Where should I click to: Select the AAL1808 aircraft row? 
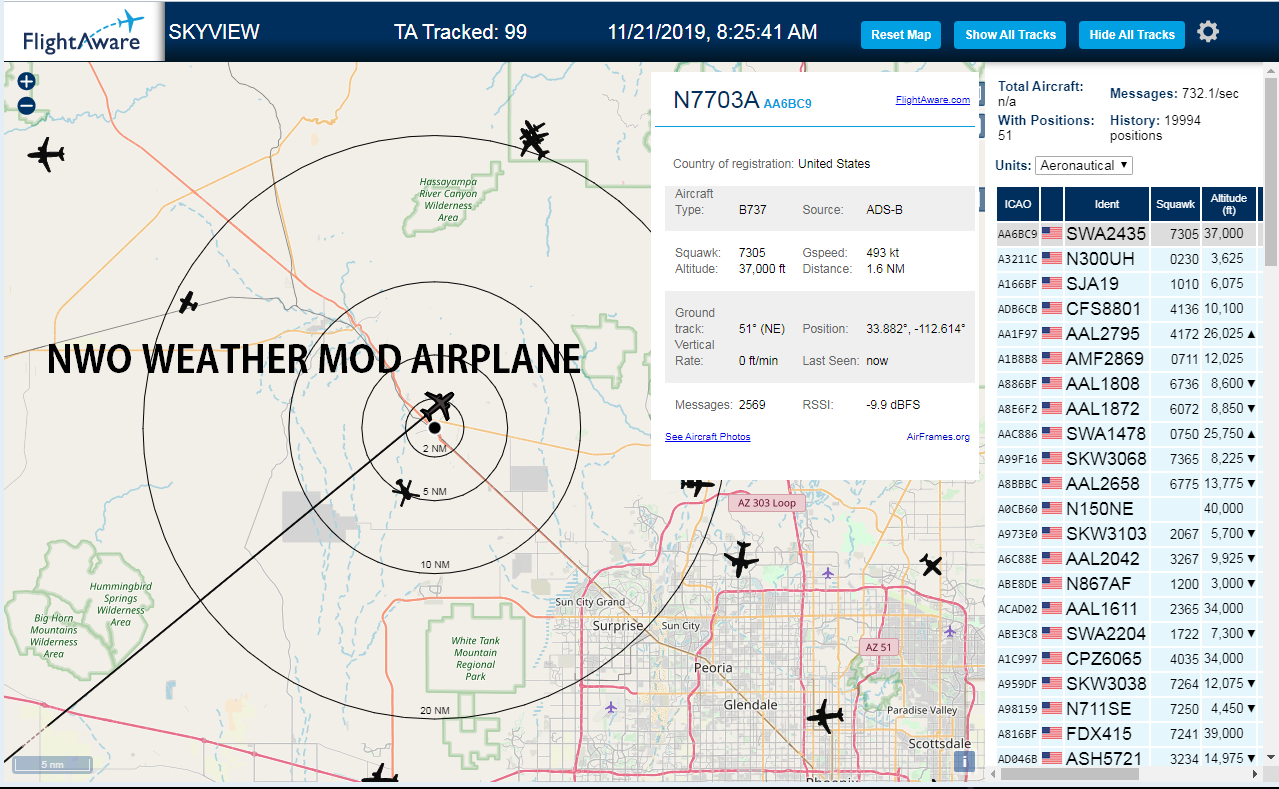[x=1127, y=384]
